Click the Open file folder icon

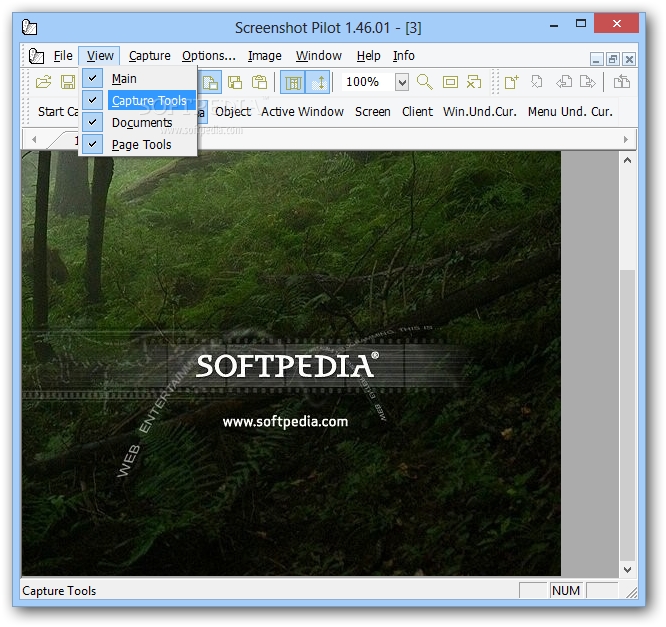(44, 82)
